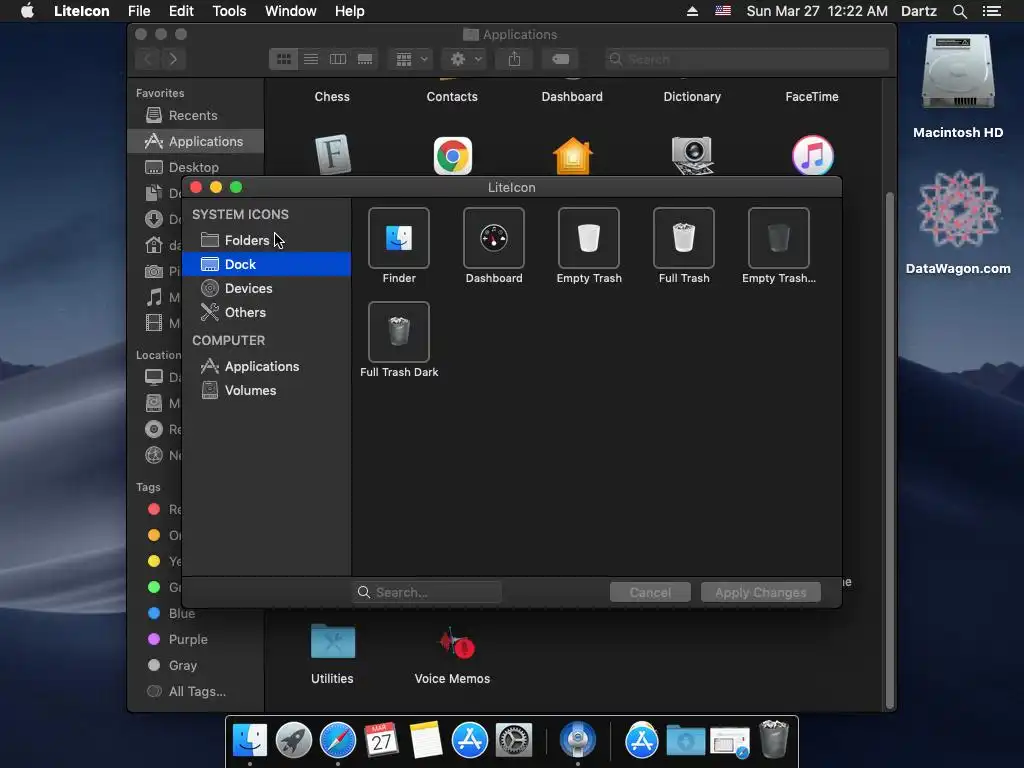Go forward in the Finder window
This screenshot has width=1024, height=768.
pos(173,59)
